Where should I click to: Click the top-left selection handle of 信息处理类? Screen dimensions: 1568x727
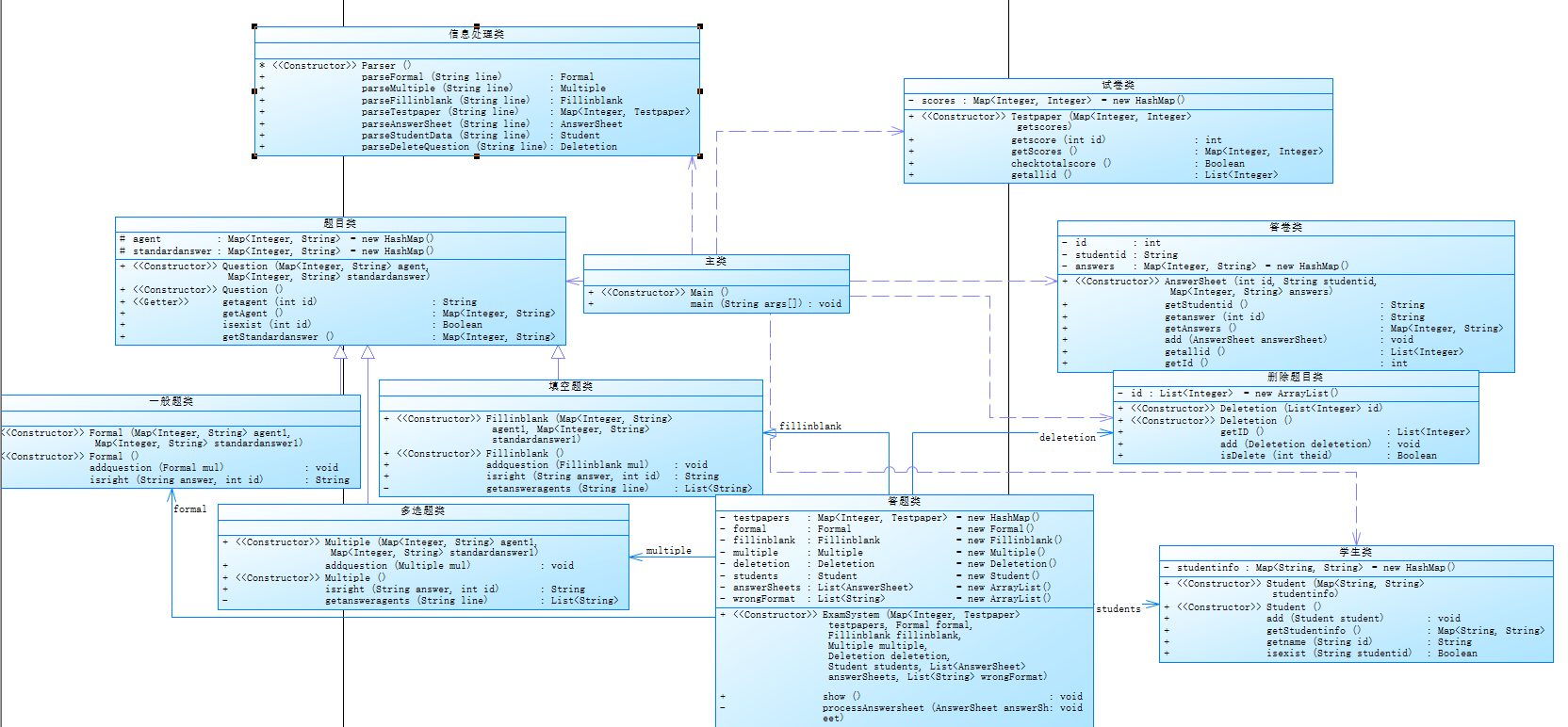pos(254,26)
